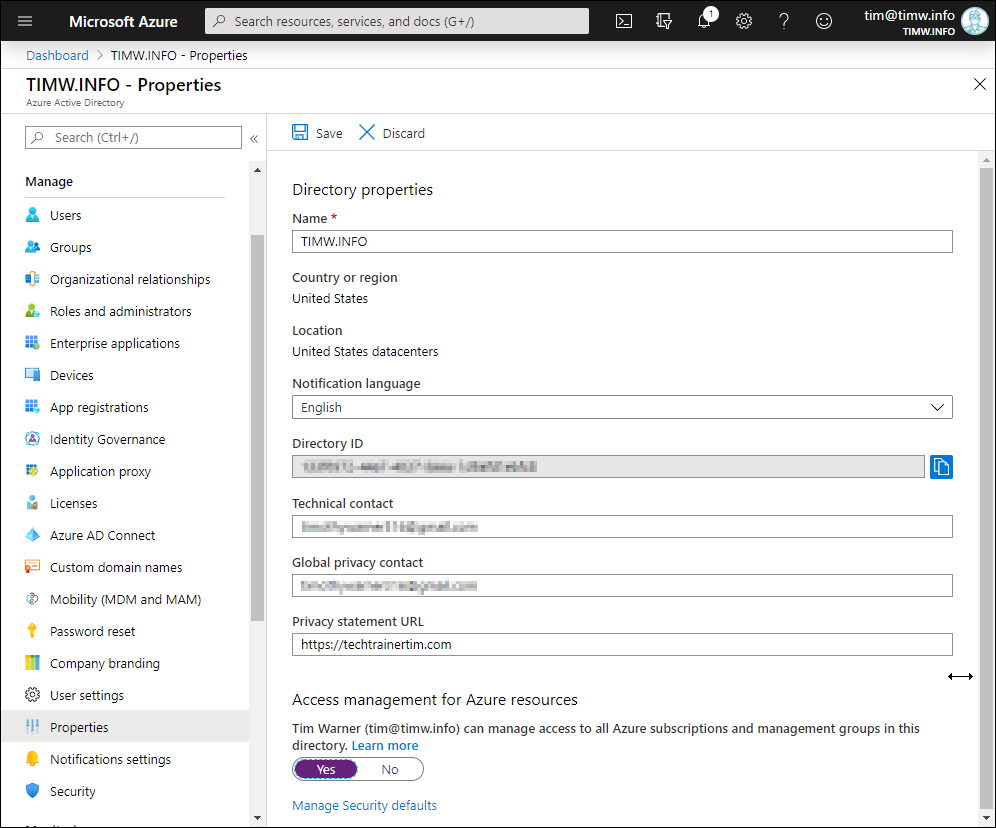The height and width of the screenshot is (828, 996).
Task: Set access management toggle to Yes
Action: (x=326, y=769)
